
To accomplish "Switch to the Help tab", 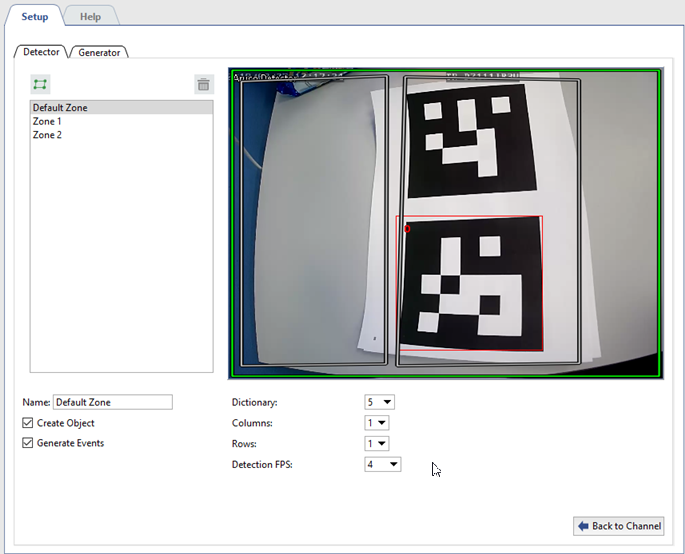I will tap(90, 16).
